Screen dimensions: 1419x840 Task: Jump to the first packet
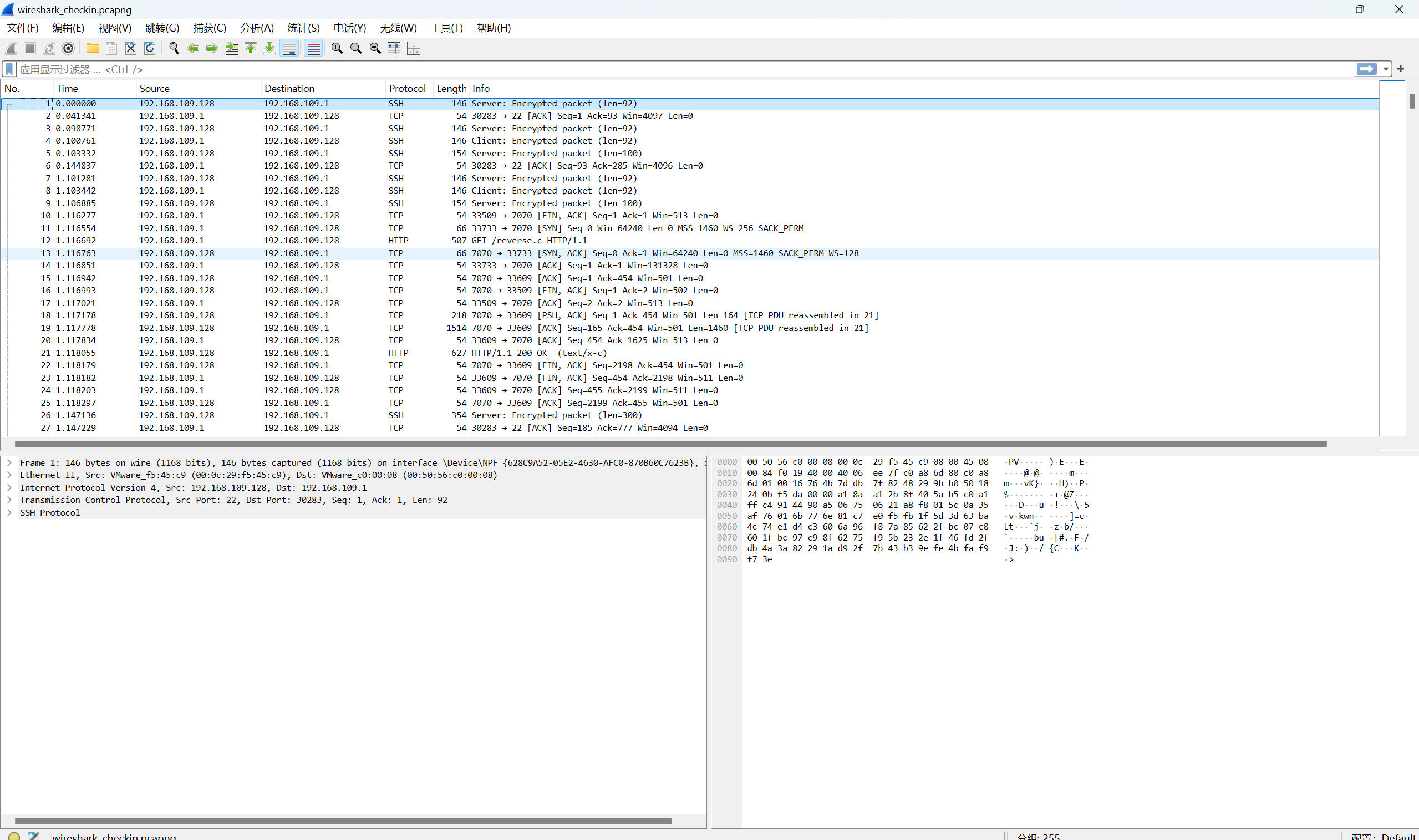tap(250, 48)
